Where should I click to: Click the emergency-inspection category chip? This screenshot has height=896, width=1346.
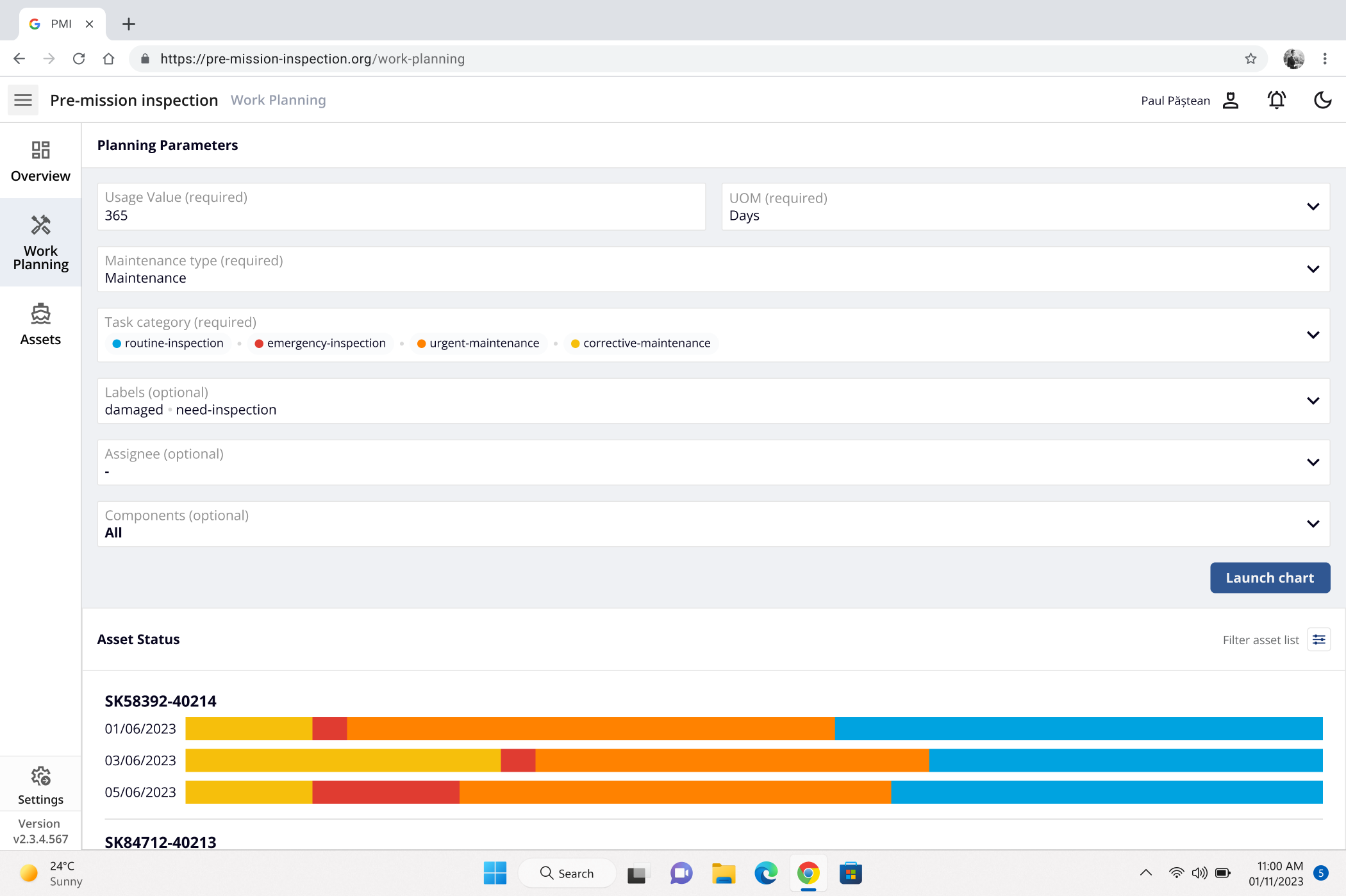coord(320,344)
